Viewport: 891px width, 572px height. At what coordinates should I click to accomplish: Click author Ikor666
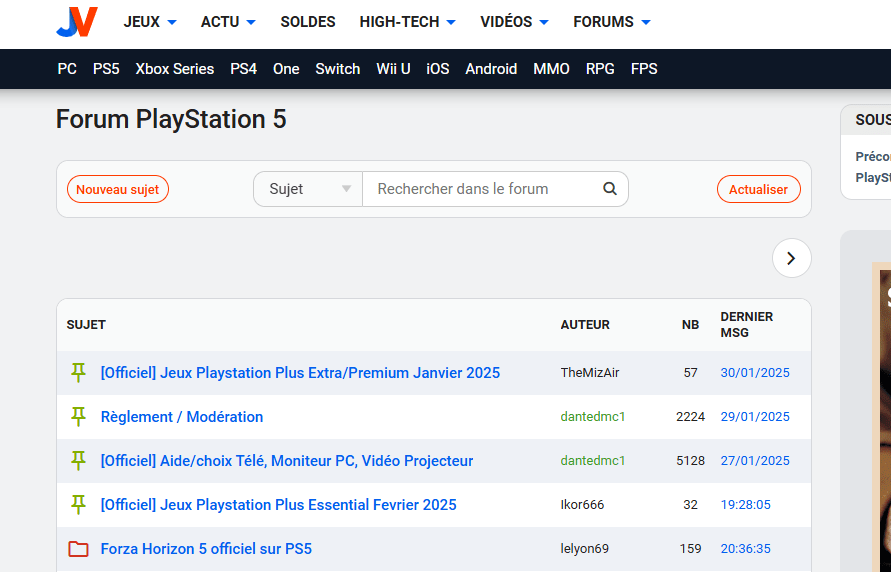point(582,504)
